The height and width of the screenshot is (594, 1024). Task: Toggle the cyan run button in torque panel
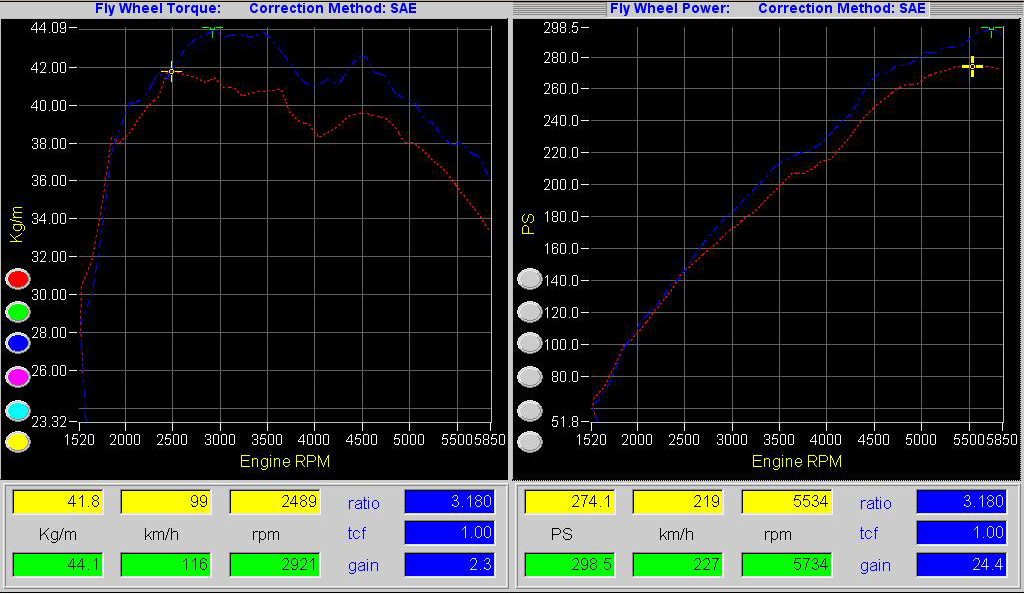point(18,411)
